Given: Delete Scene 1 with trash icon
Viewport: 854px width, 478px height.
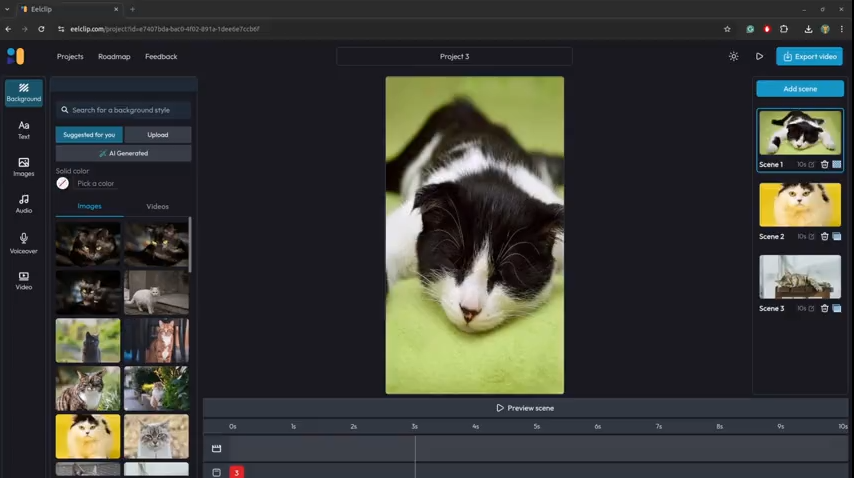Looking at the screenshot, I should click(825, 164).
